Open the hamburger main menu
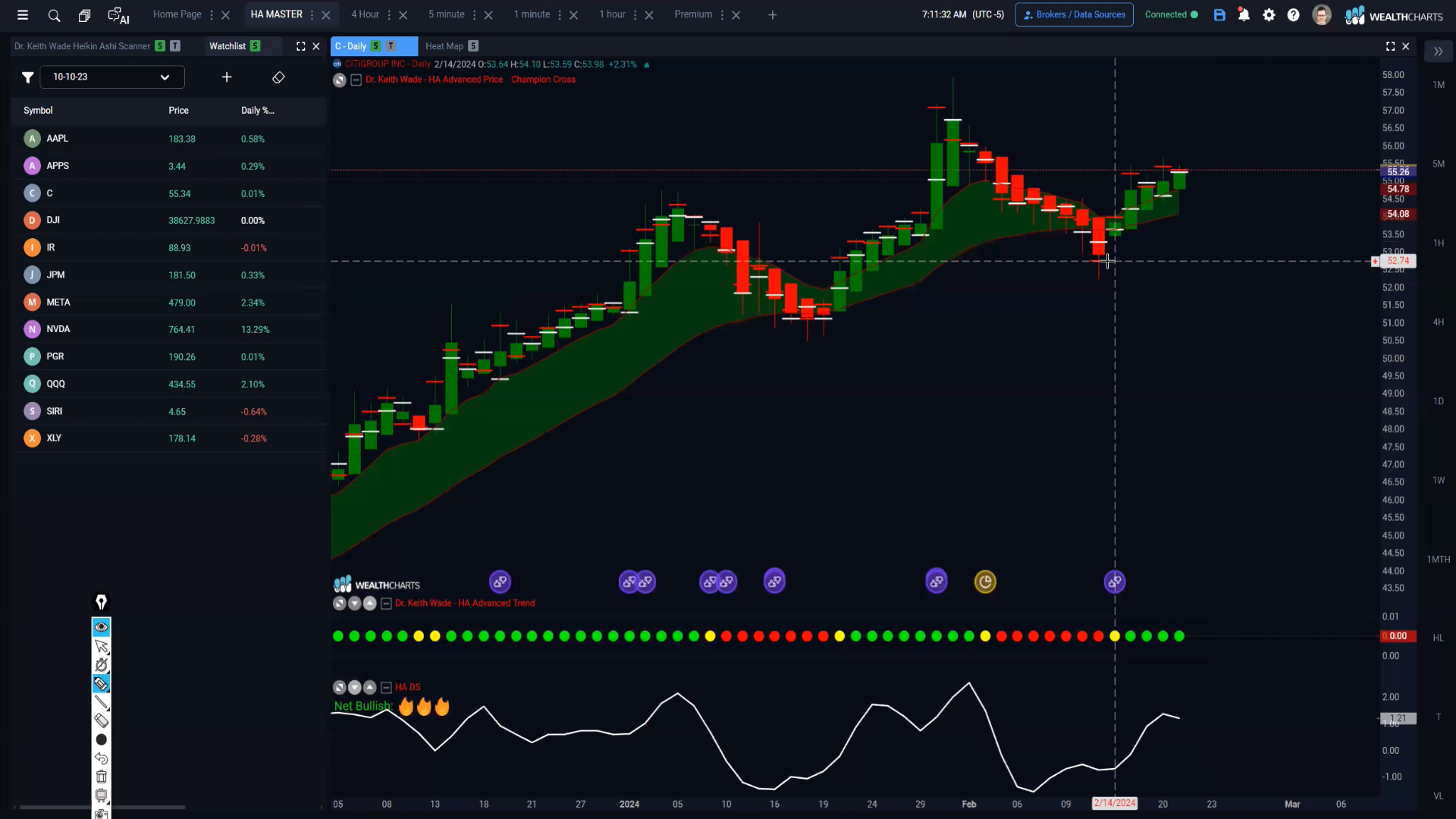1456x819 pixels. coord(23,15)
